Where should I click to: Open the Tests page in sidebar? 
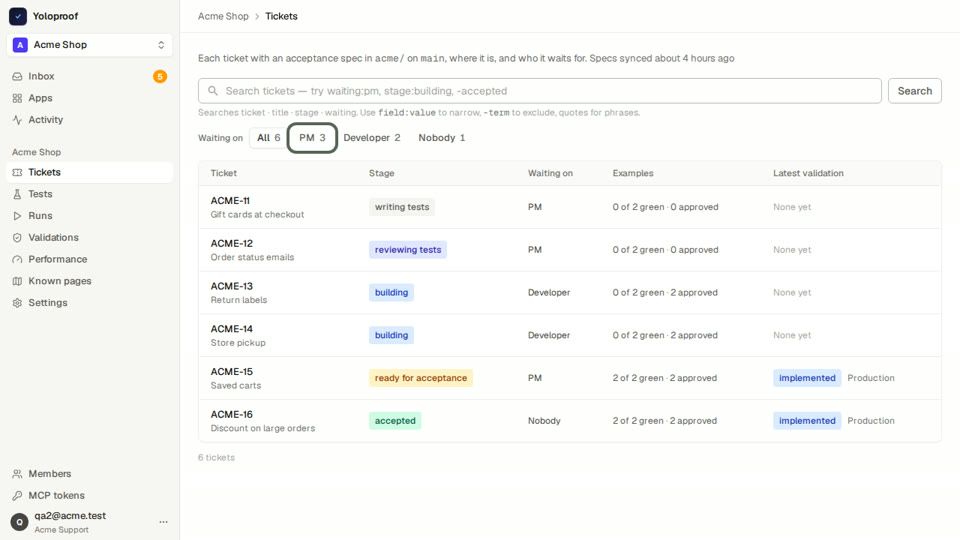(x=89, y=194)
